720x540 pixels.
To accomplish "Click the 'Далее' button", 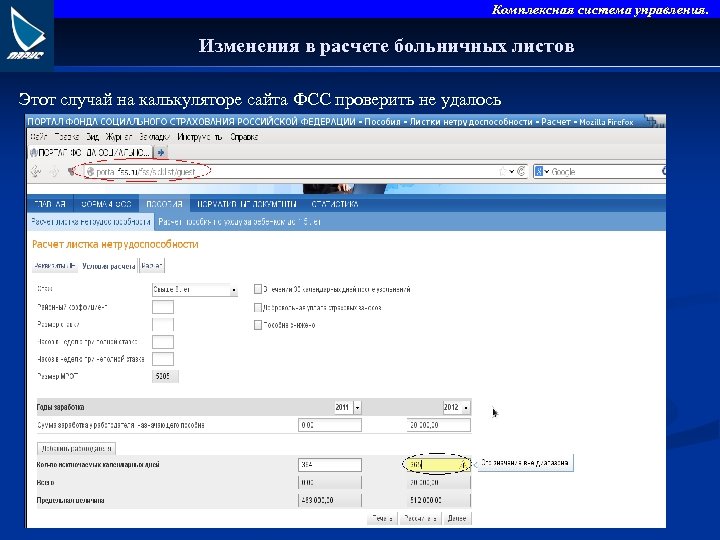I will (x=456, y=518).
